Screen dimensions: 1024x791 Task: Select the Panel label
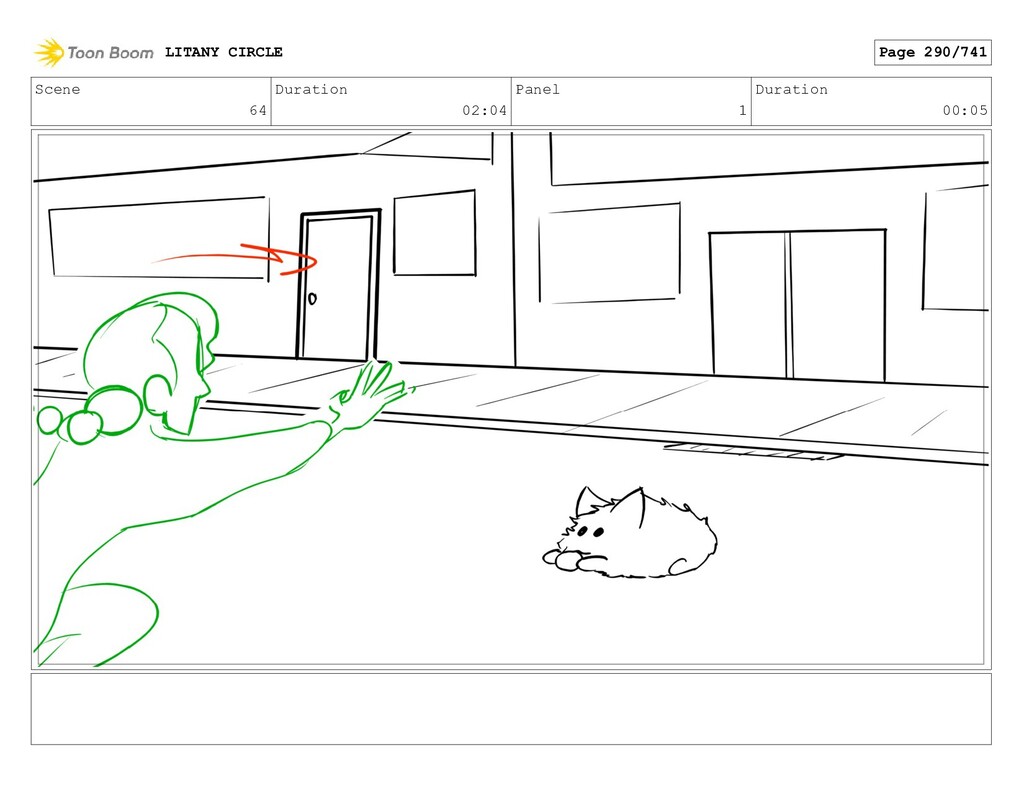pos(537,89)
